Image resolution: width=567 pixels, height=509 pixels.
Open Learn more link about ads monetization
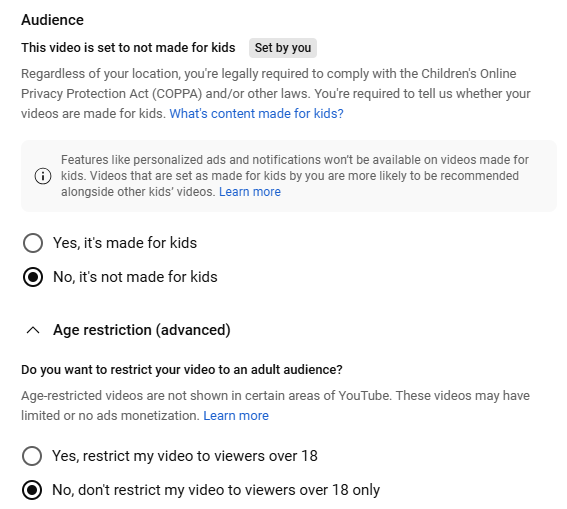(x=236, y=416)
